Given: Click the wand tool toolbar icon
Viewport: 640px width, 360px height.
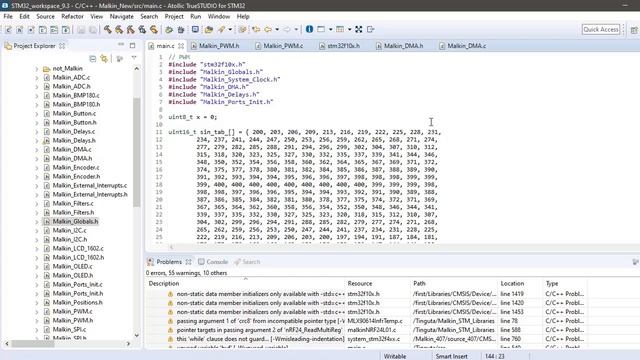Looking at the screenshot, I should pos(221,29).
